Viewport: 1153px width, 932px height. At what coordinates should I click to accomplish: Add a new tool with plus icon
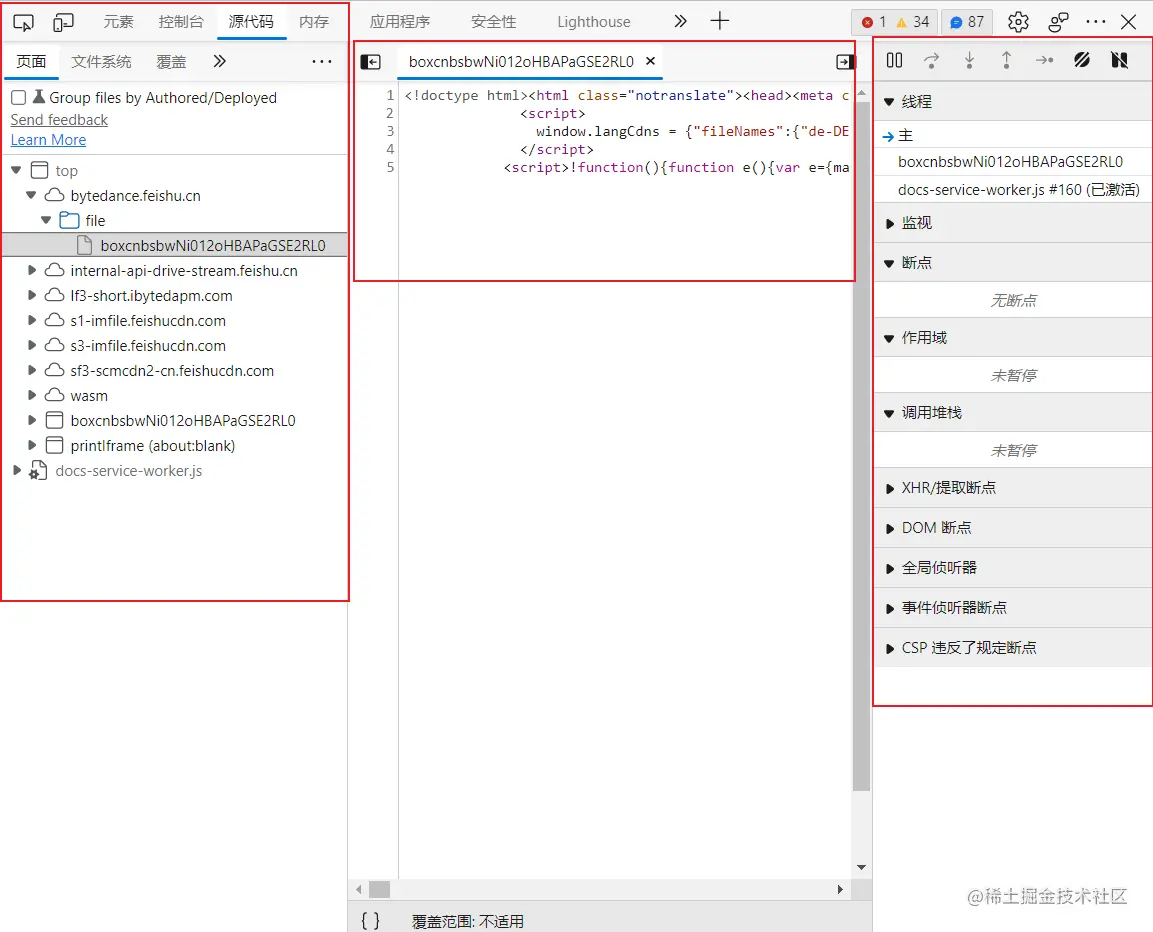coord(719,21)
